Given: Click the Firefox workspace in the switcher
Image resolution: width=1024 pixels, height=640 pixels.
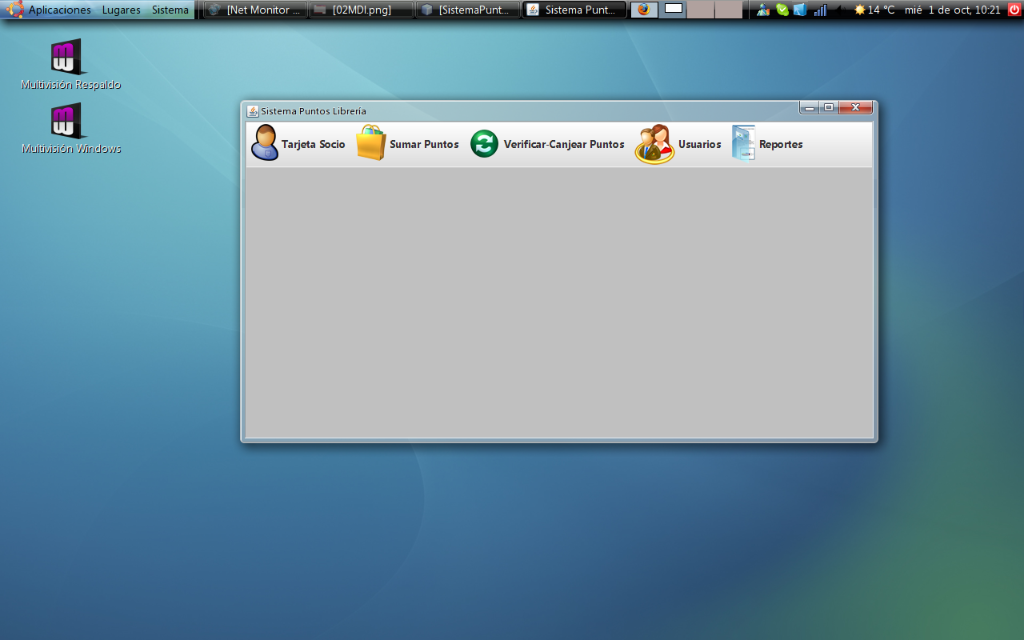Looking at the screenshot, I should coord(644,9).
